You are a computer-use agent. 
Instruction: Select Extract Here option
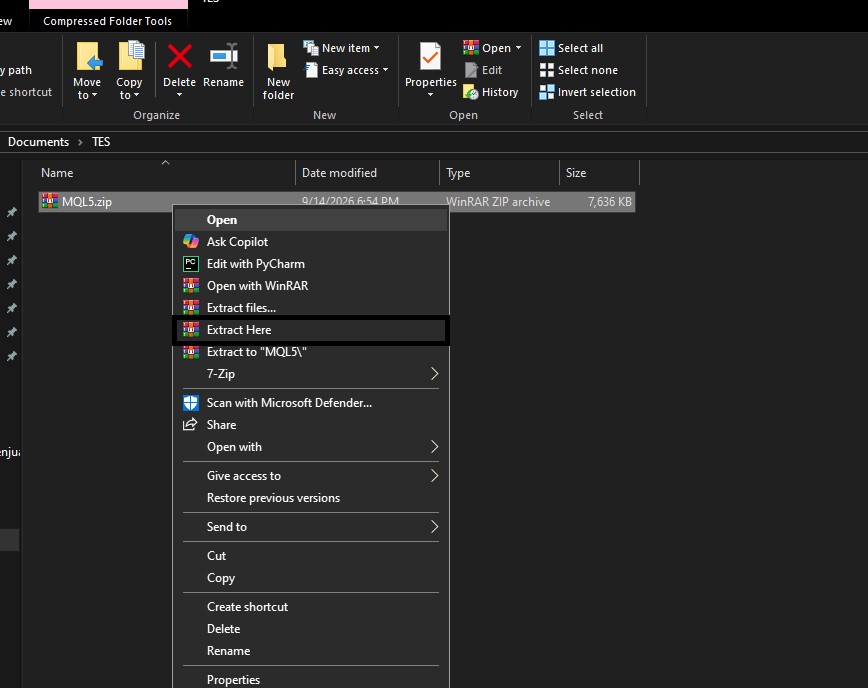(311, 329)
